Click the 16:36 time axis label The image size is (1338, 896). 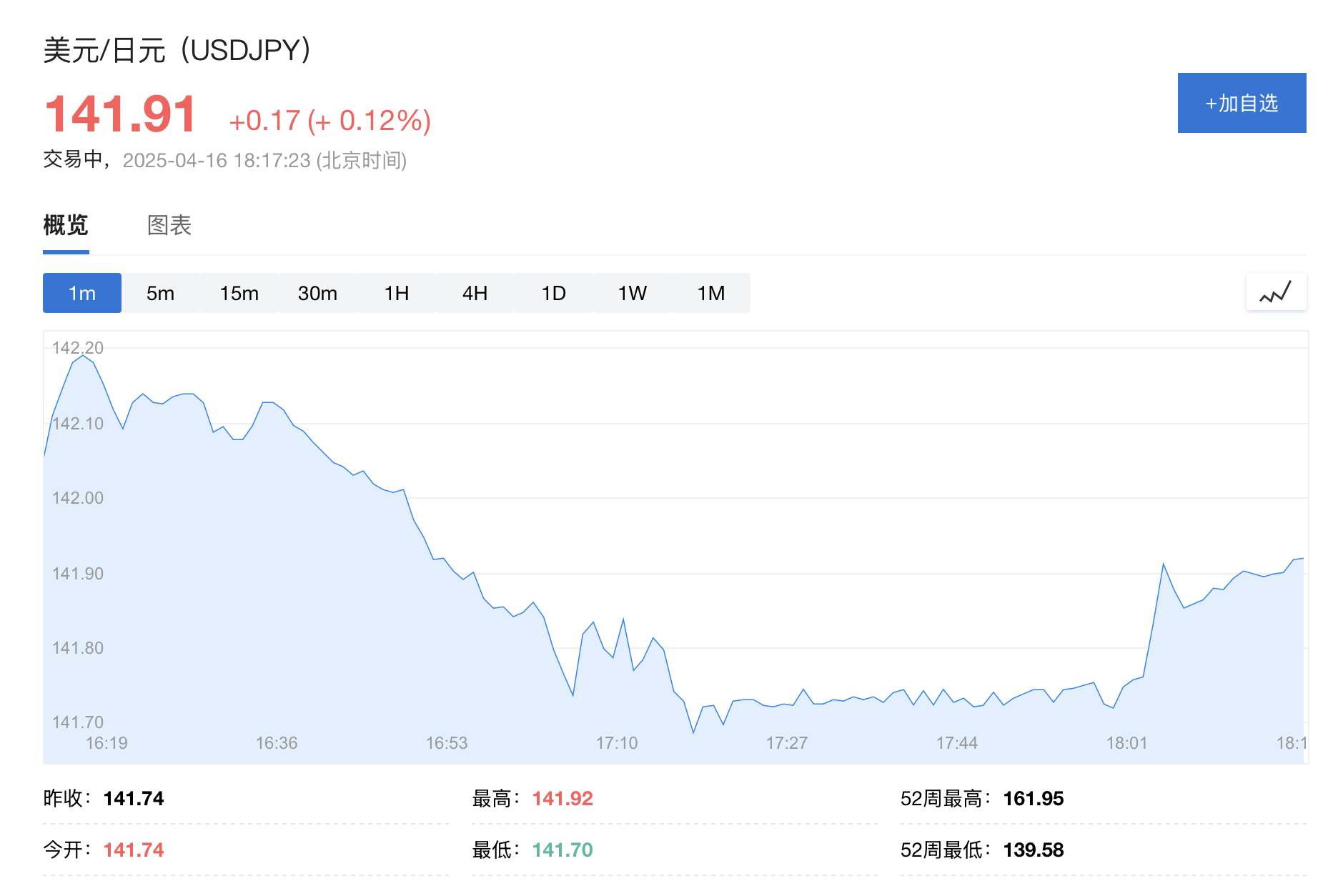277,743
